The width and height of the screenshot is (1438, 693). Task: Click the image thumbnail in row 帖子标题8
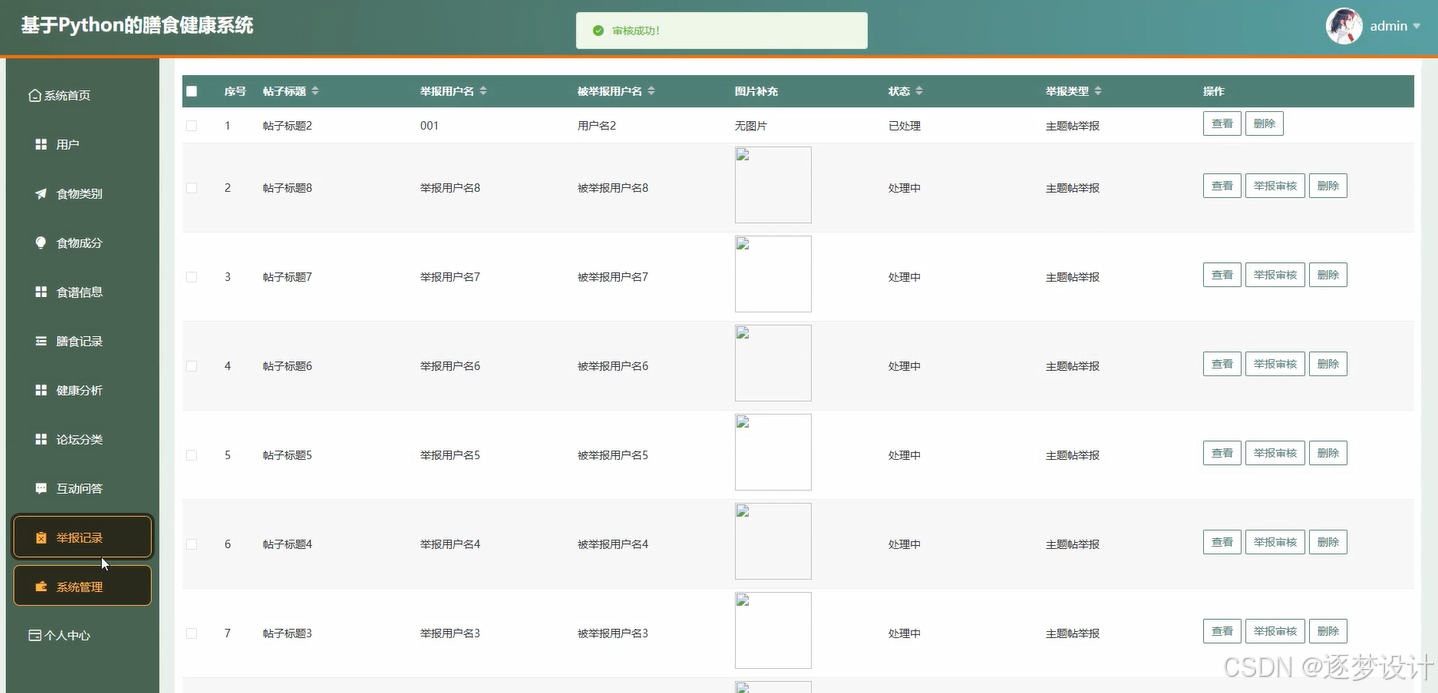773,185
